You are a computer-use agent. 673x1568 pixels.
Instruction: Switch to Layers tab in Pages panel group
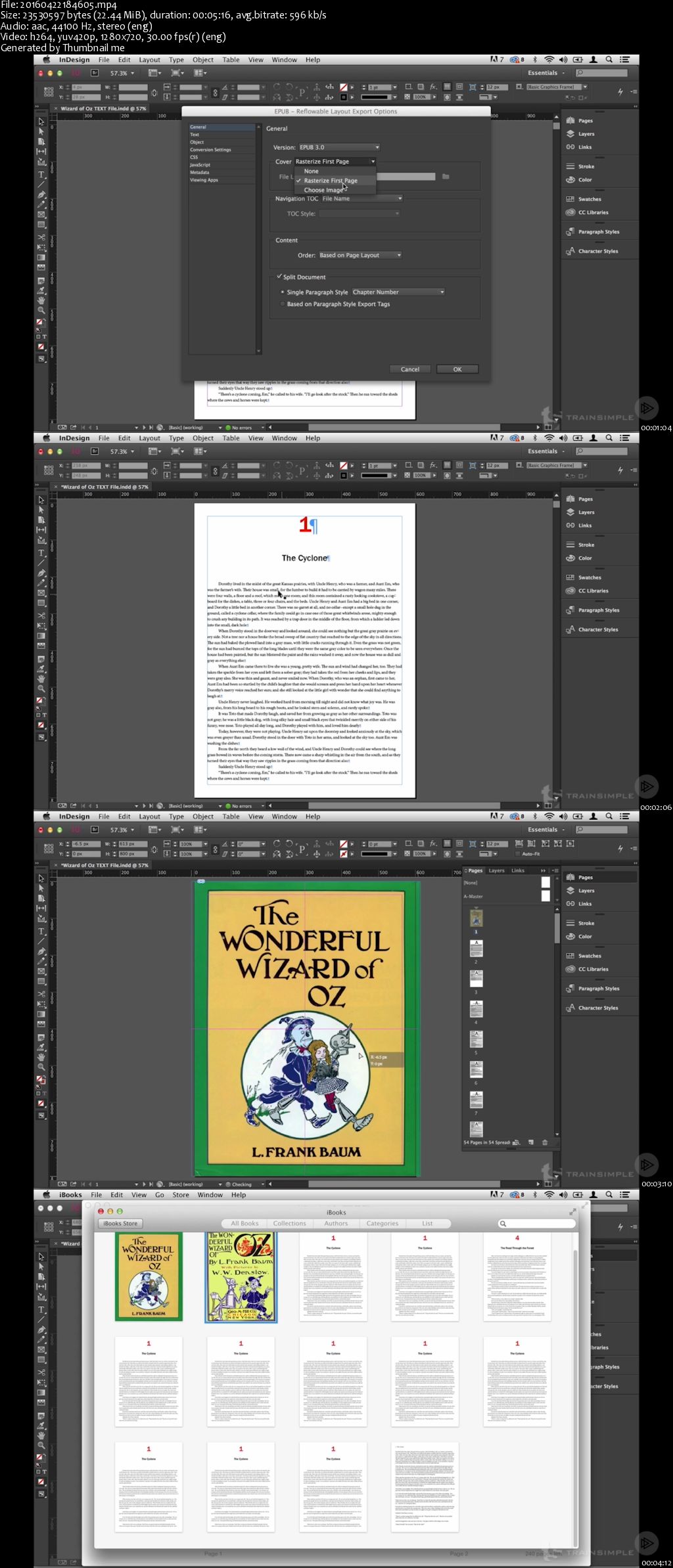[496, 870]
